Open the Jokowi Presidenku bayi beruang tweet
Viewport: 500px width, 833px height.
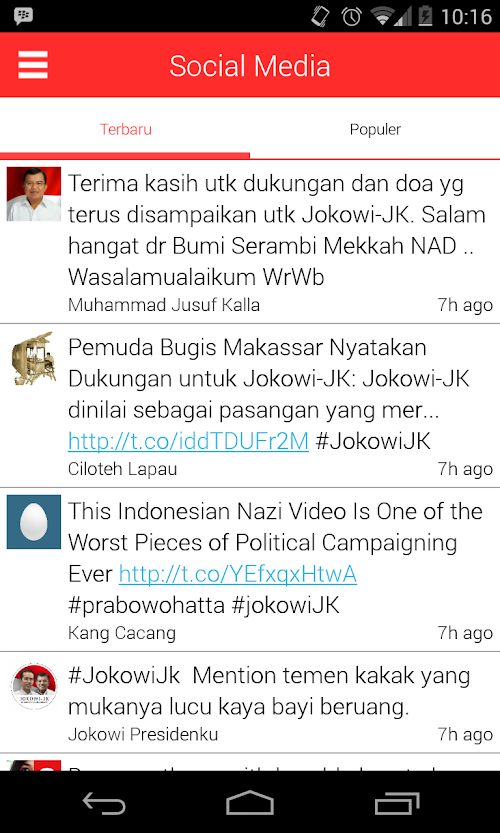250,702
